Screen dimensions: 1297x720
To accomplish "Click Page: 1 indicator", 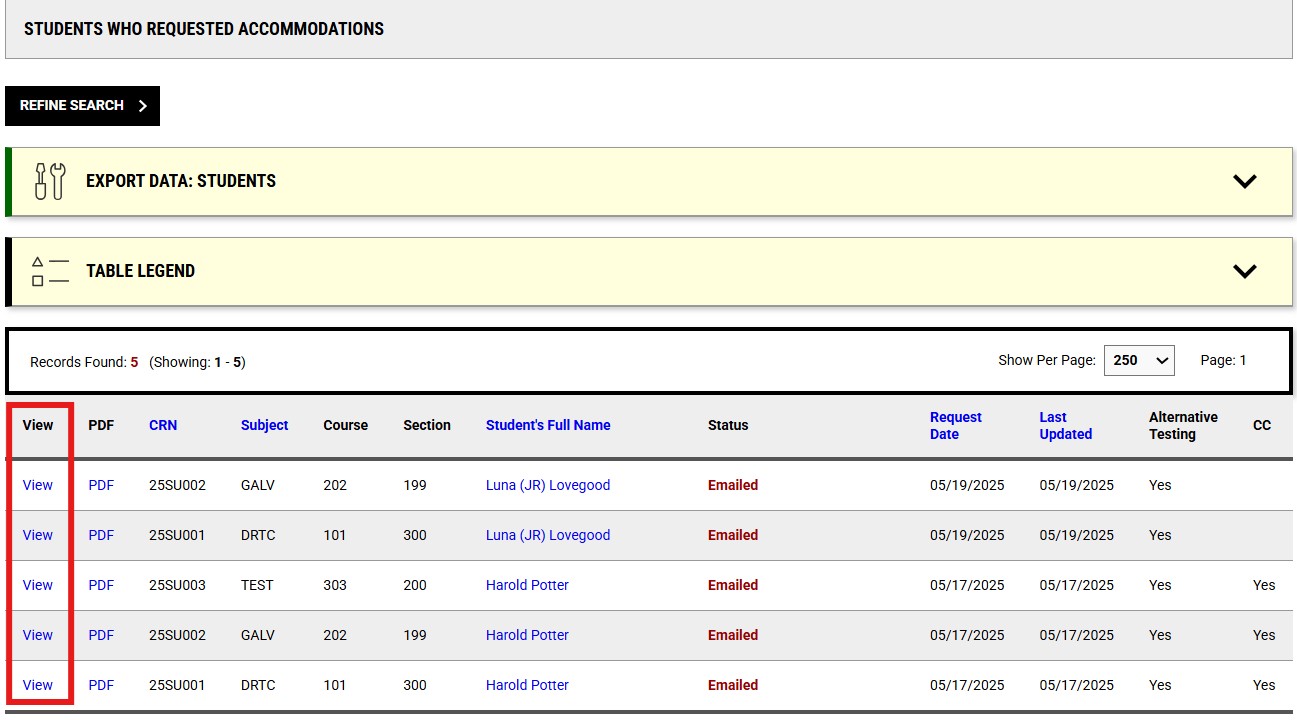I will pos(1223,360).
